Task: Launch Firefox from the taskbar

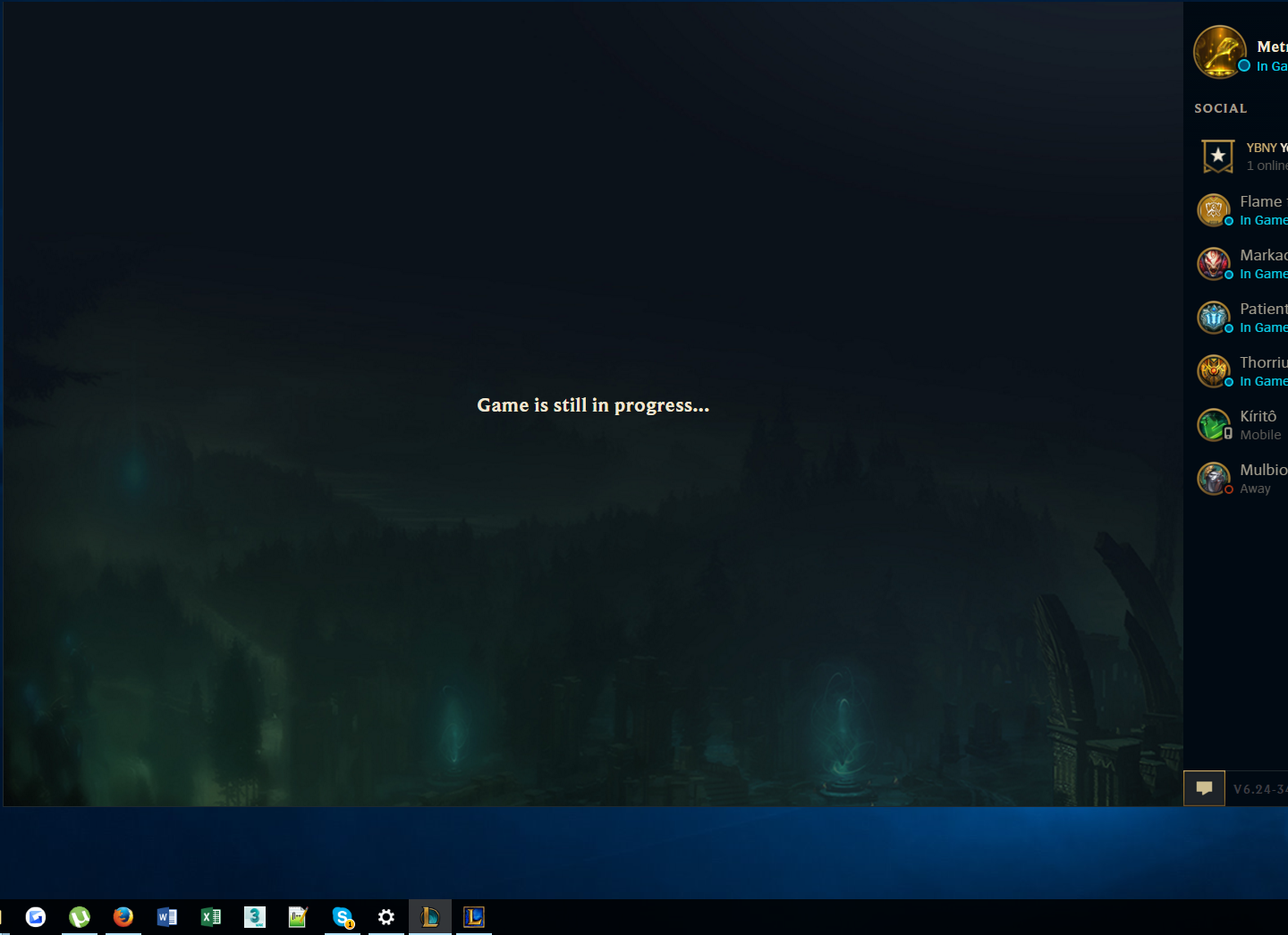Action: click(123, 917)
